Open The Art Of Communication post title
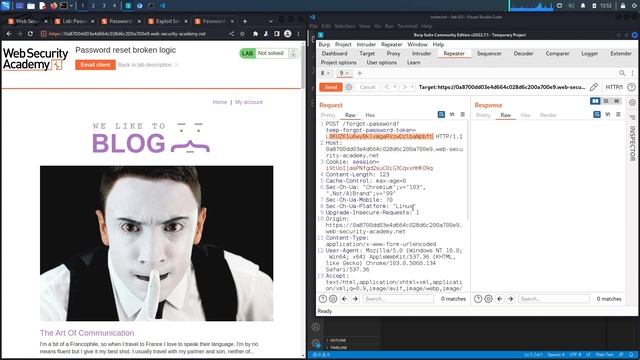The image size is (640, 360). (87, 333)
